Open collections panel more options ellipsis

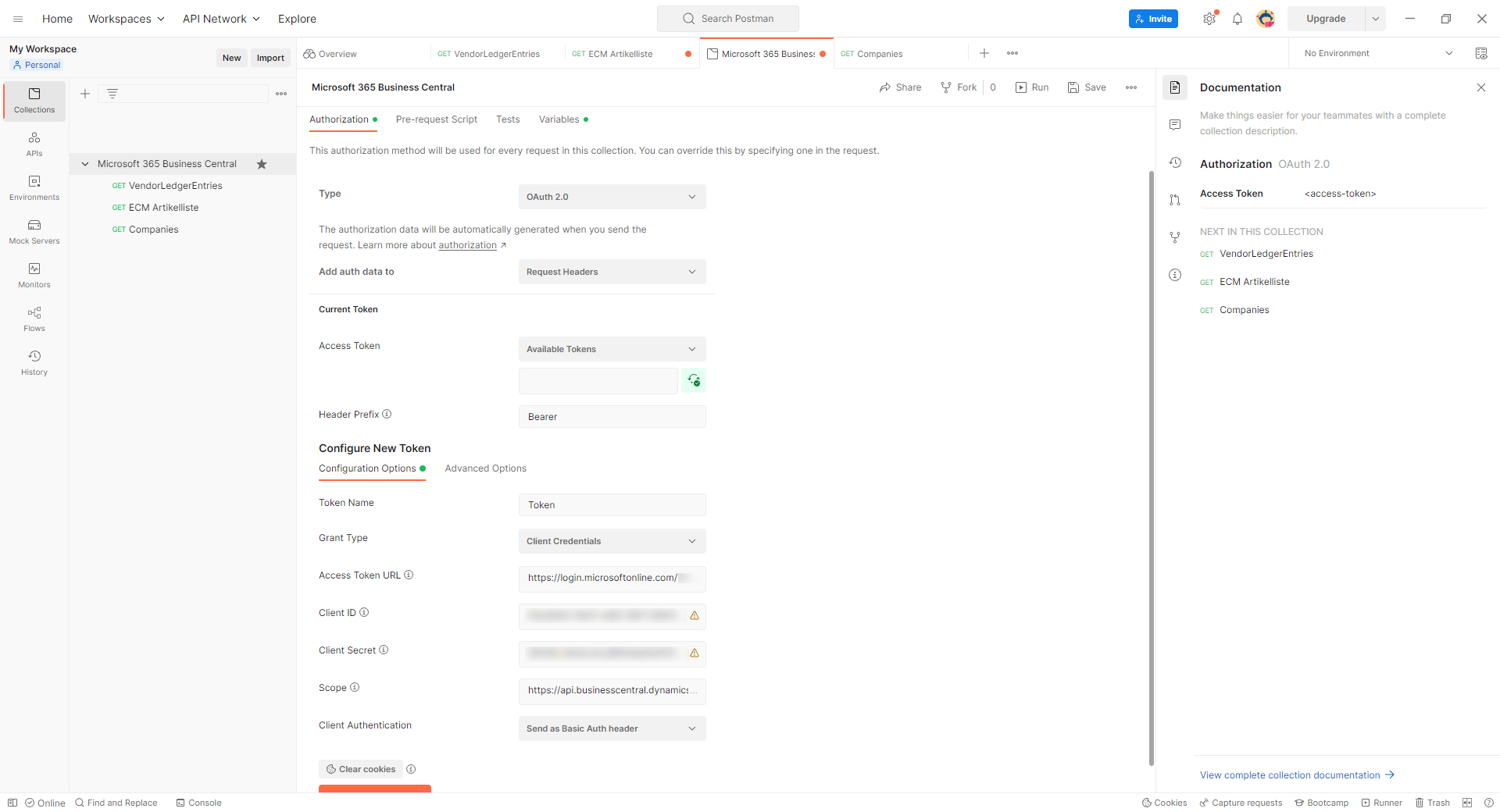point(281,94)
